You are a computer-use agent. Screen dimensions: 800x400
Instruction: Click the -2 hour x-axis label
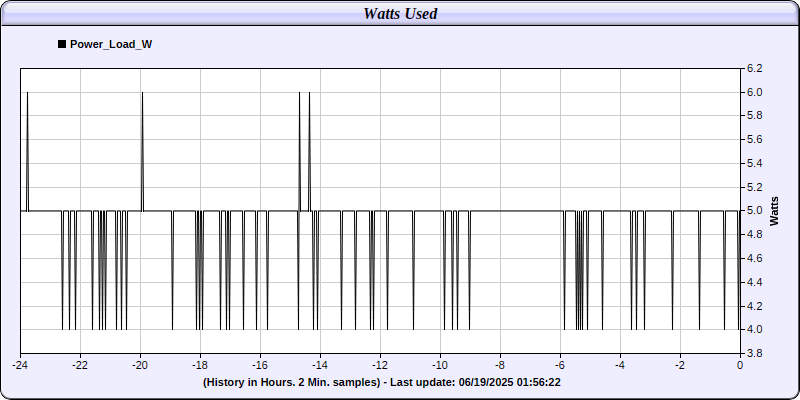coord(680,365)
